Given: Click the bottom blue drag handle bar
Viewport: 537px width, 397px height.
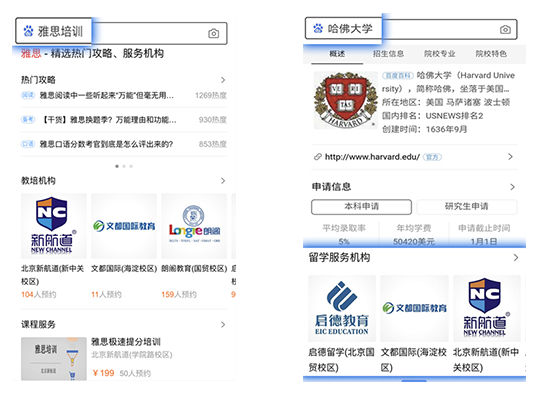Looking at the screenshot, I should point(414,380).
